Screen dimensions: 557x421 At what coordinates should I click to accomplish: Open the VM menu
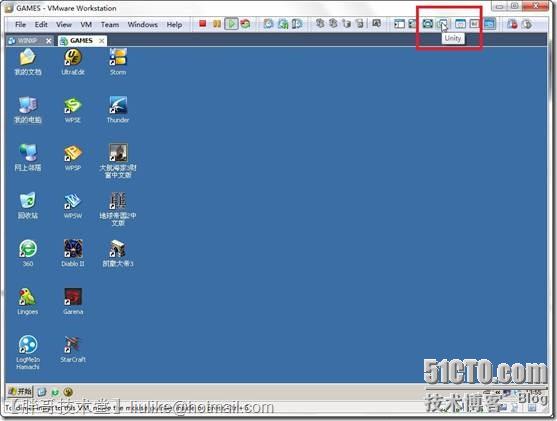[x=86, y=25]
